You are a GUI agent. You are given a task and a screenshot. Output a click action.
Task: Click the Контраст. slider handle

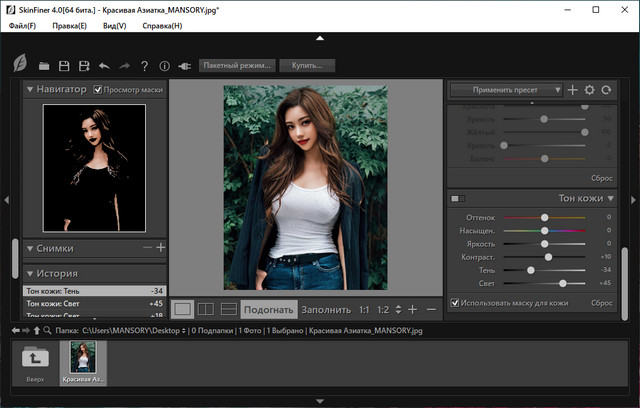coord(549,257)
